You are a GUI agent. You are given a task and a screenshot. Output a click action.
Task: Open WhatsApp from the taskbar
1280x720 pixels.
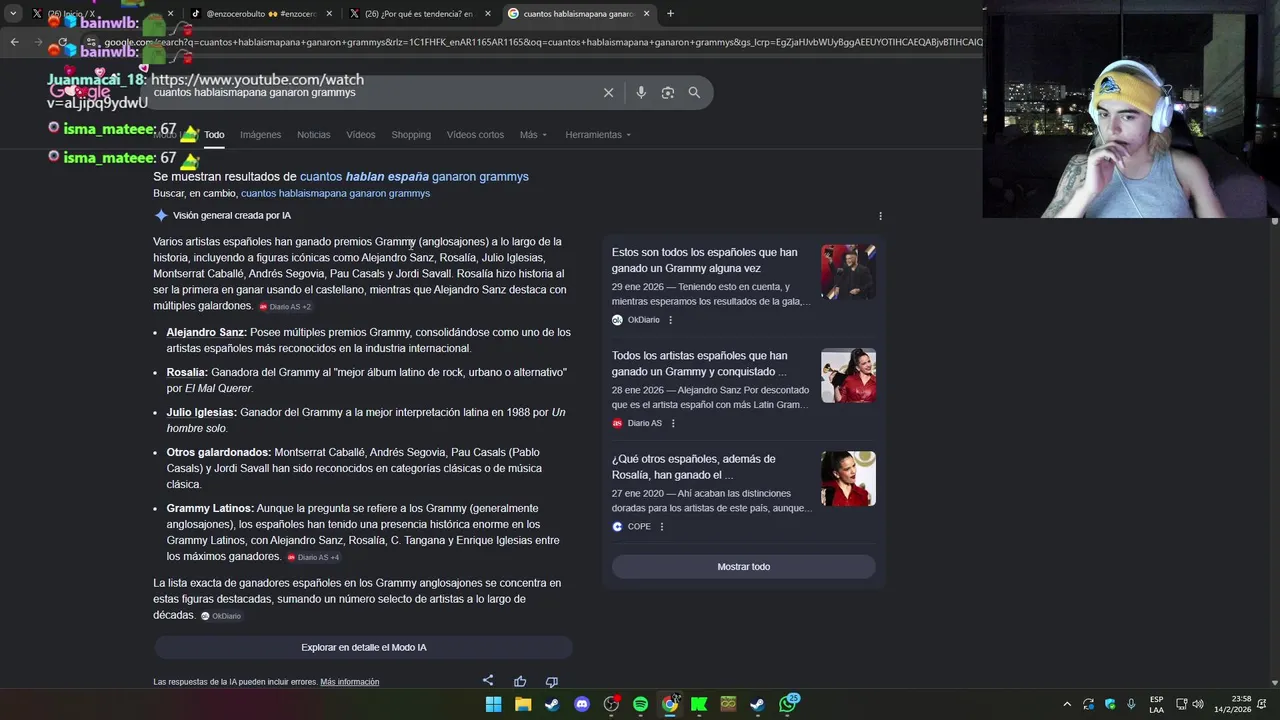788,704
